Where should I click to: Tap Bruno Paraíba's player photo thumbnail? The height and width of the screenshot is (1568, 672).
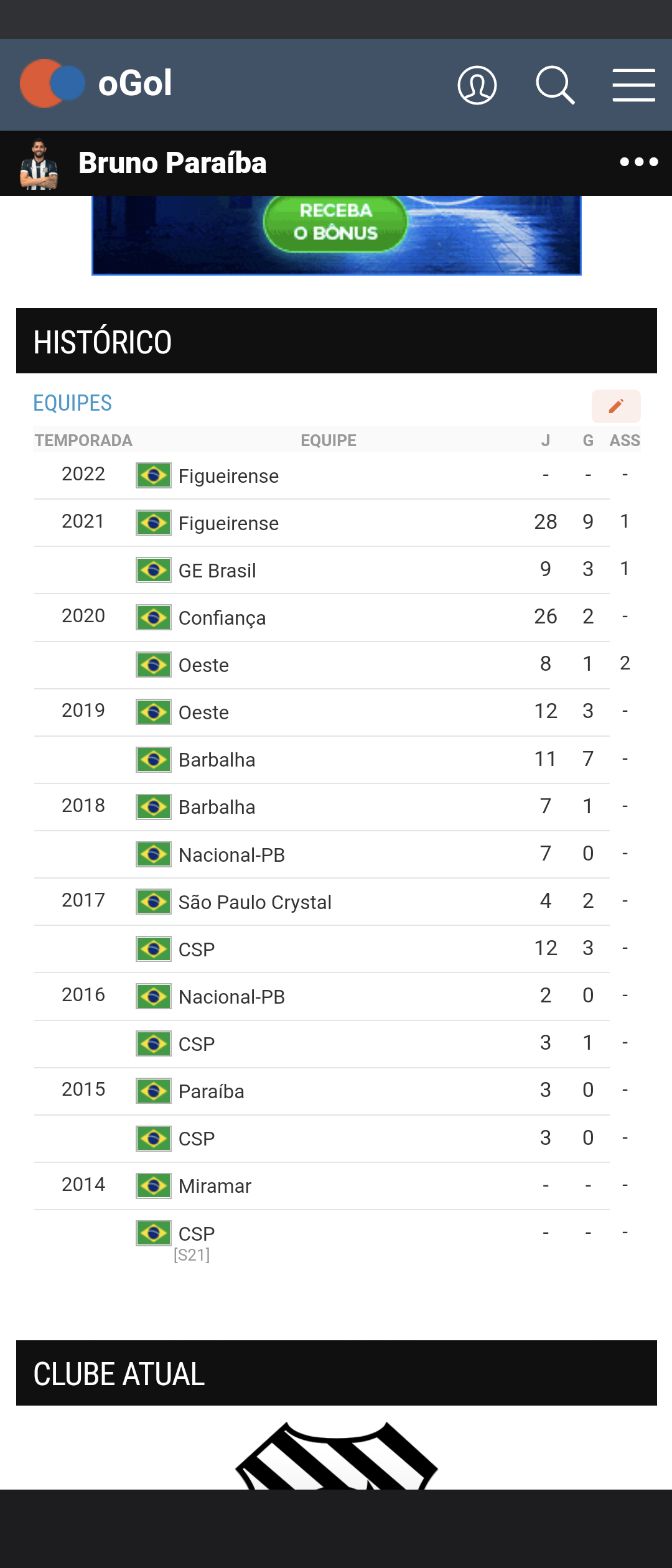[x=39, y=164]
